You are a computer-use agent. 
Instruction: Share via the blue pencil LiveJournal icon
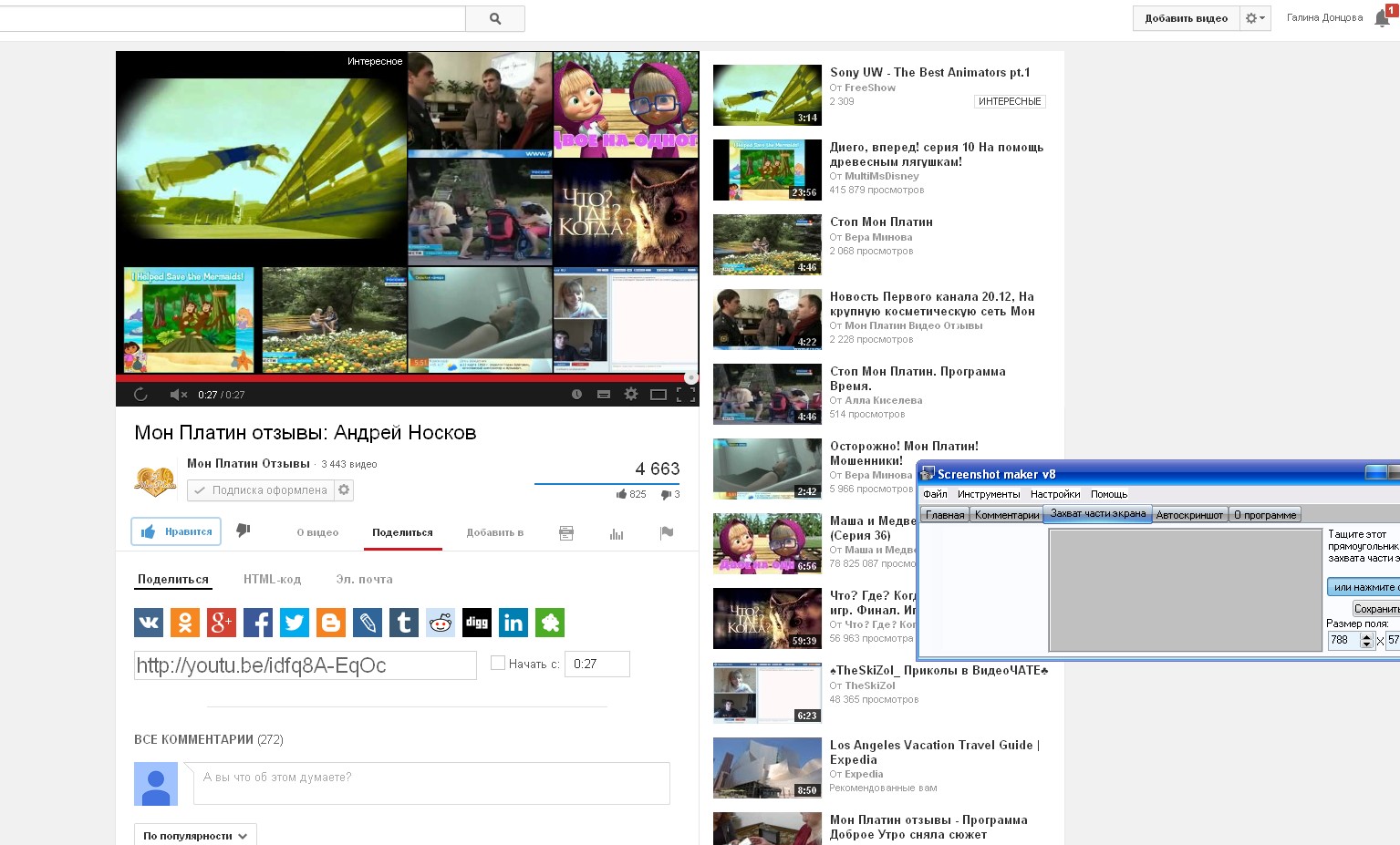pos(368,623)
